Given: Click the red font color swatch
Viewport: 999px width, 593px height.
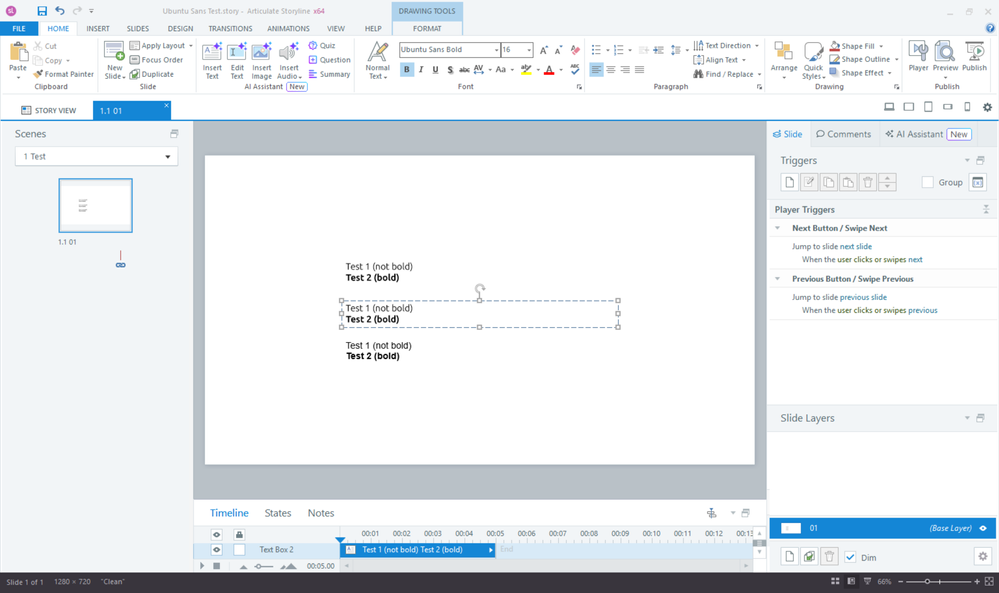Looking at the screenshot, I should point(549,69).
